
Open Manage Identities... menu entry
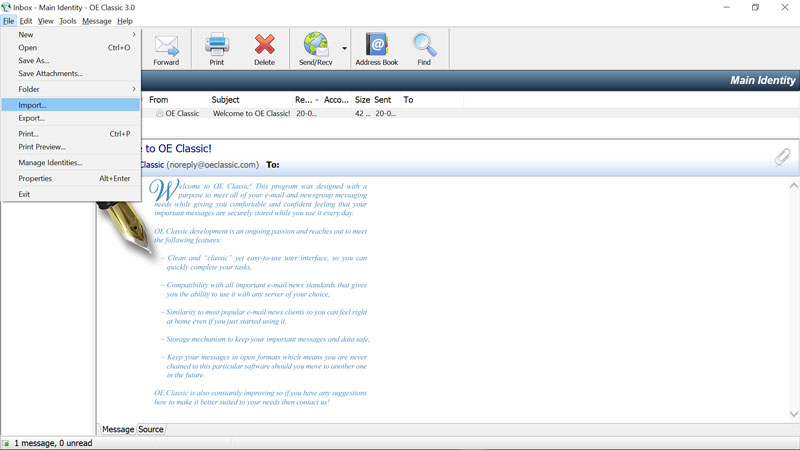(x=71, y=163)
